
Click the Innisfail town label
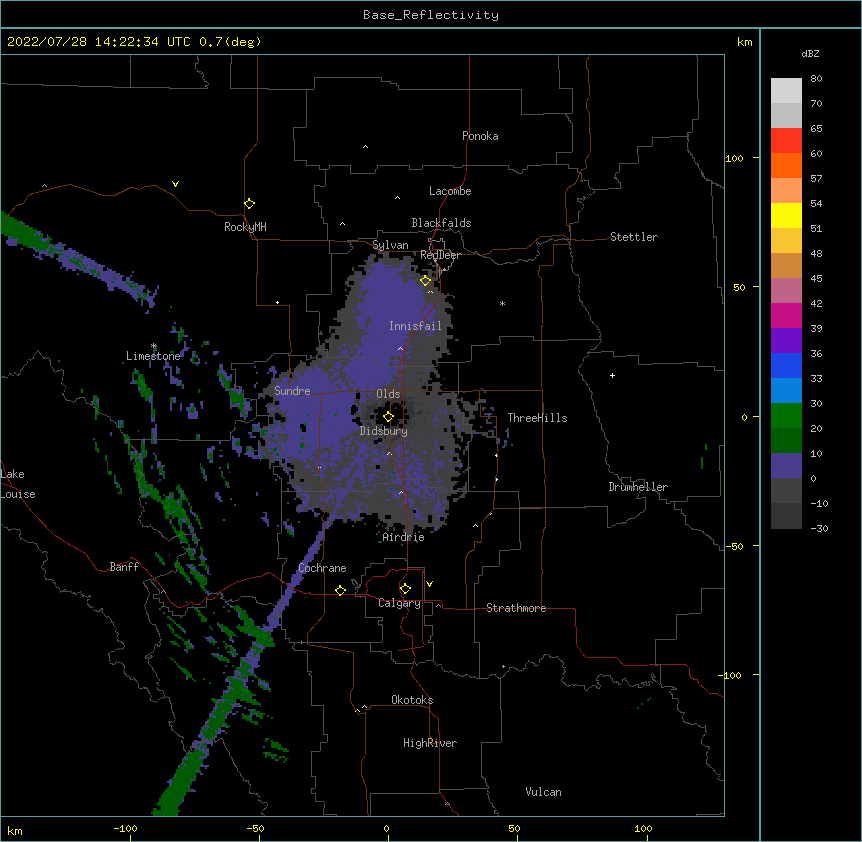pyautogui.click(x=415, y=326)
